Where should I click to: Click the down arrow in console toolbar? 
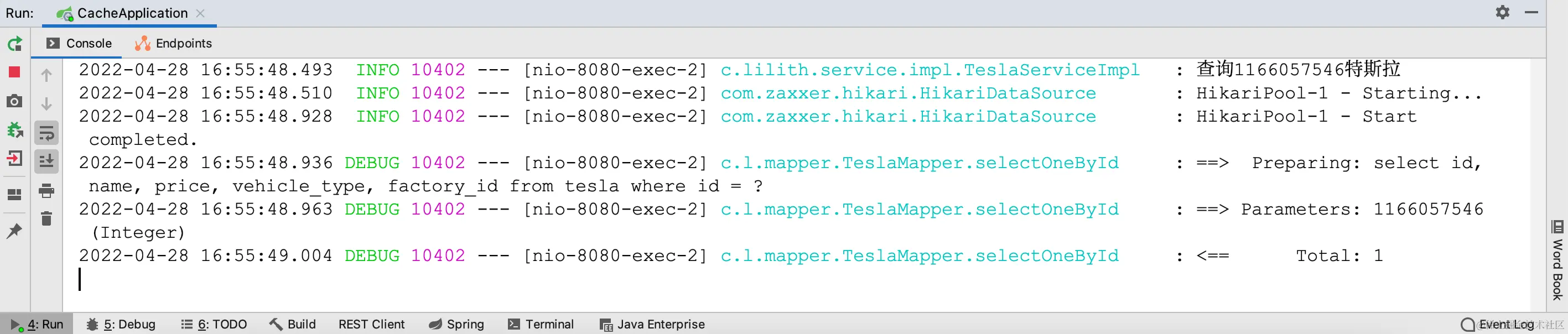tap(46, 104)
